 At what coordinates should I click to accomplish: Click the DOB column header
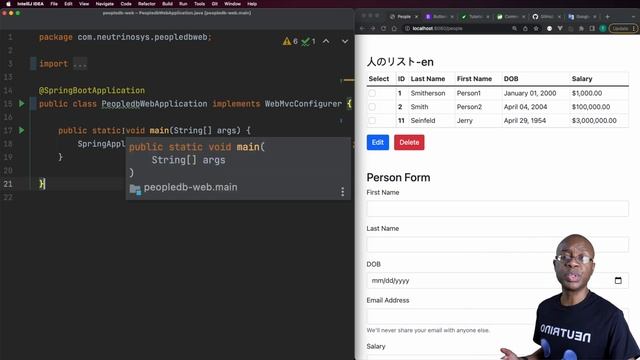tap(511, 79)
